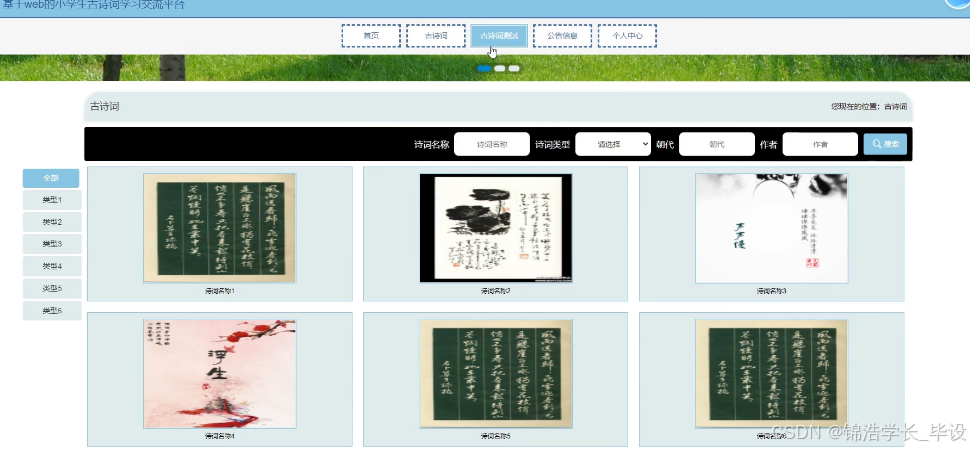Image resolution: width=970 pixels, height=450 pixels.
Task: Click the 诗词名称5 caption text
Action: point(496,436)
